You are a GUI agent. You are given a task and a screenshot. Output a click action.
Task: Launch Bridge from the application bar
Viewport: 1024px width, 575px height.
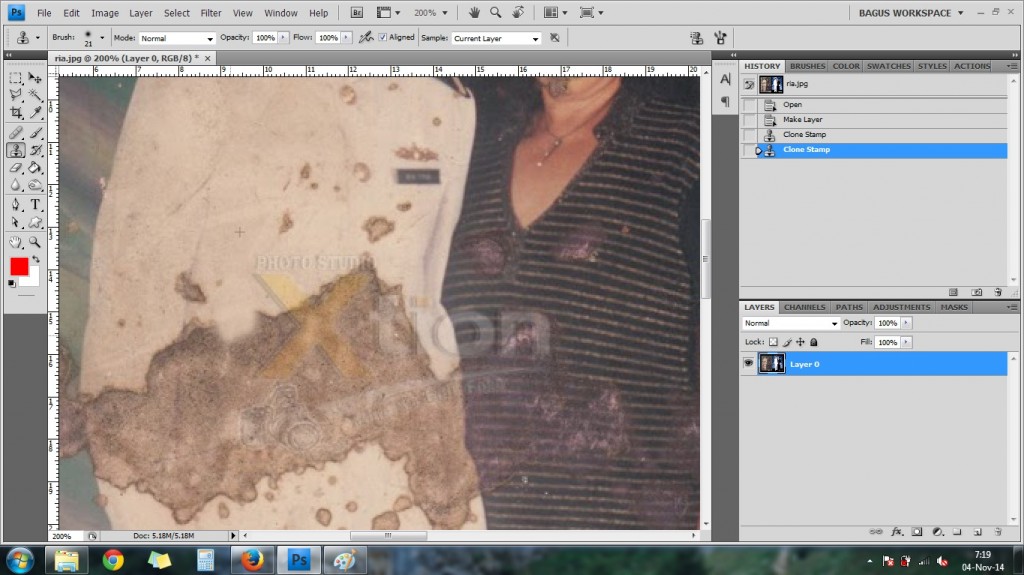coord(357,12)
